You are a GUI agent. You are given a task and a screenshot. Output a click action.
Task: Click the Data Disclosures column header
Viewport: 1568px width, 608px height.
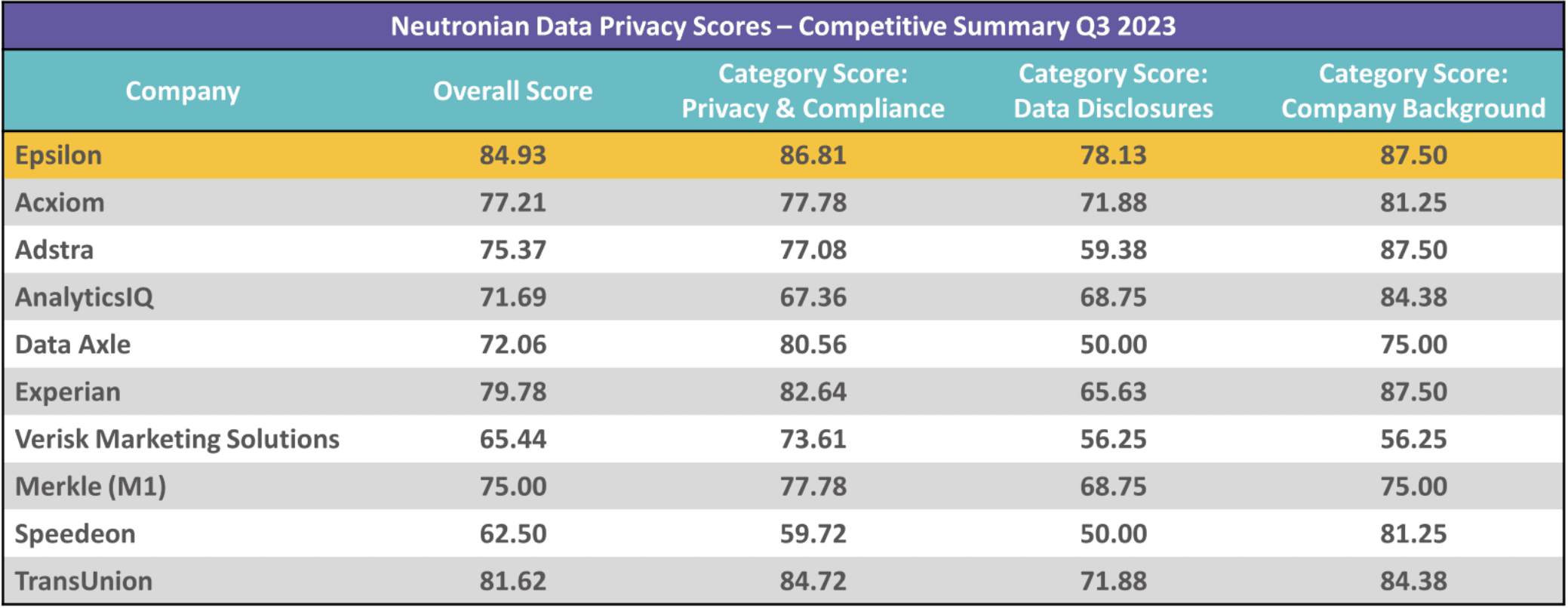[1113, 91]
